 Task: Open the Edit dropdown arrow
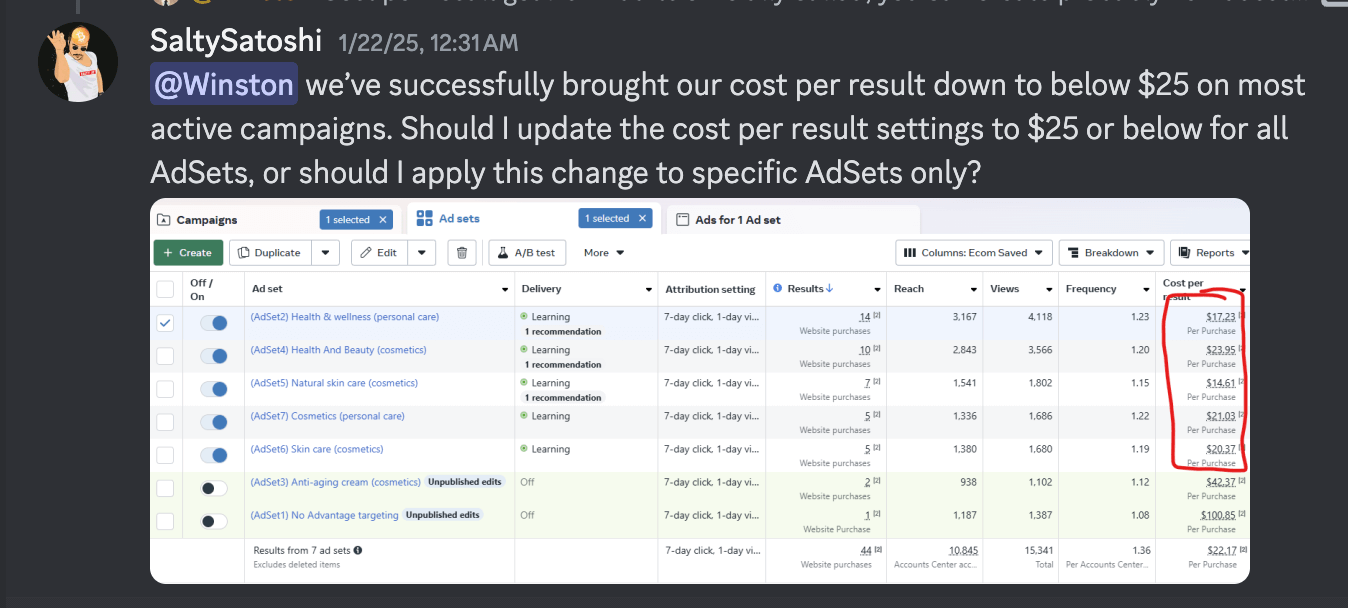[x=423, y=253]
